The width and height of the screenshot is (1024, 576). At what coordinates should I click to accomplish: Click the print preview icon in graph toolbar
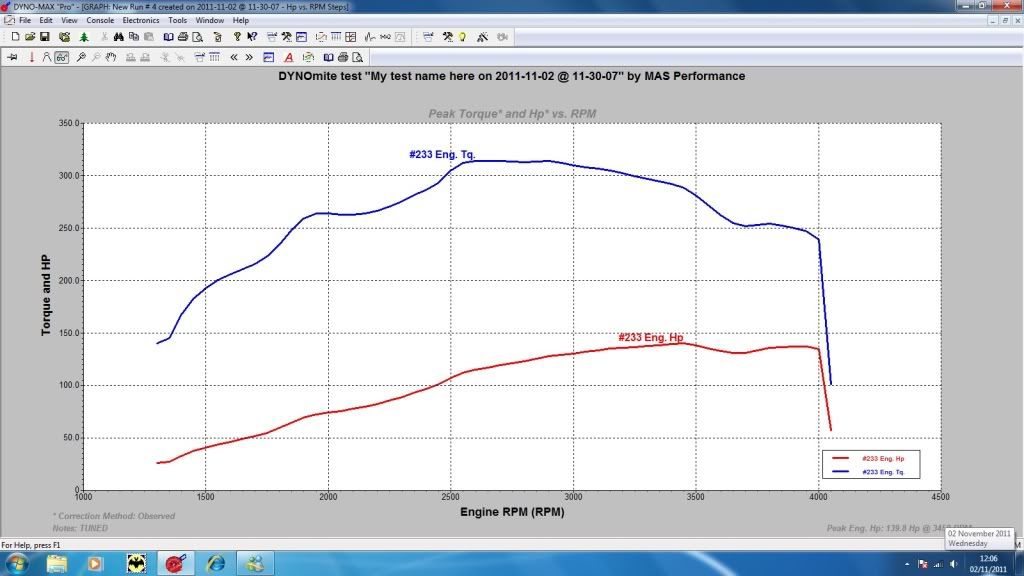point(357,57)
